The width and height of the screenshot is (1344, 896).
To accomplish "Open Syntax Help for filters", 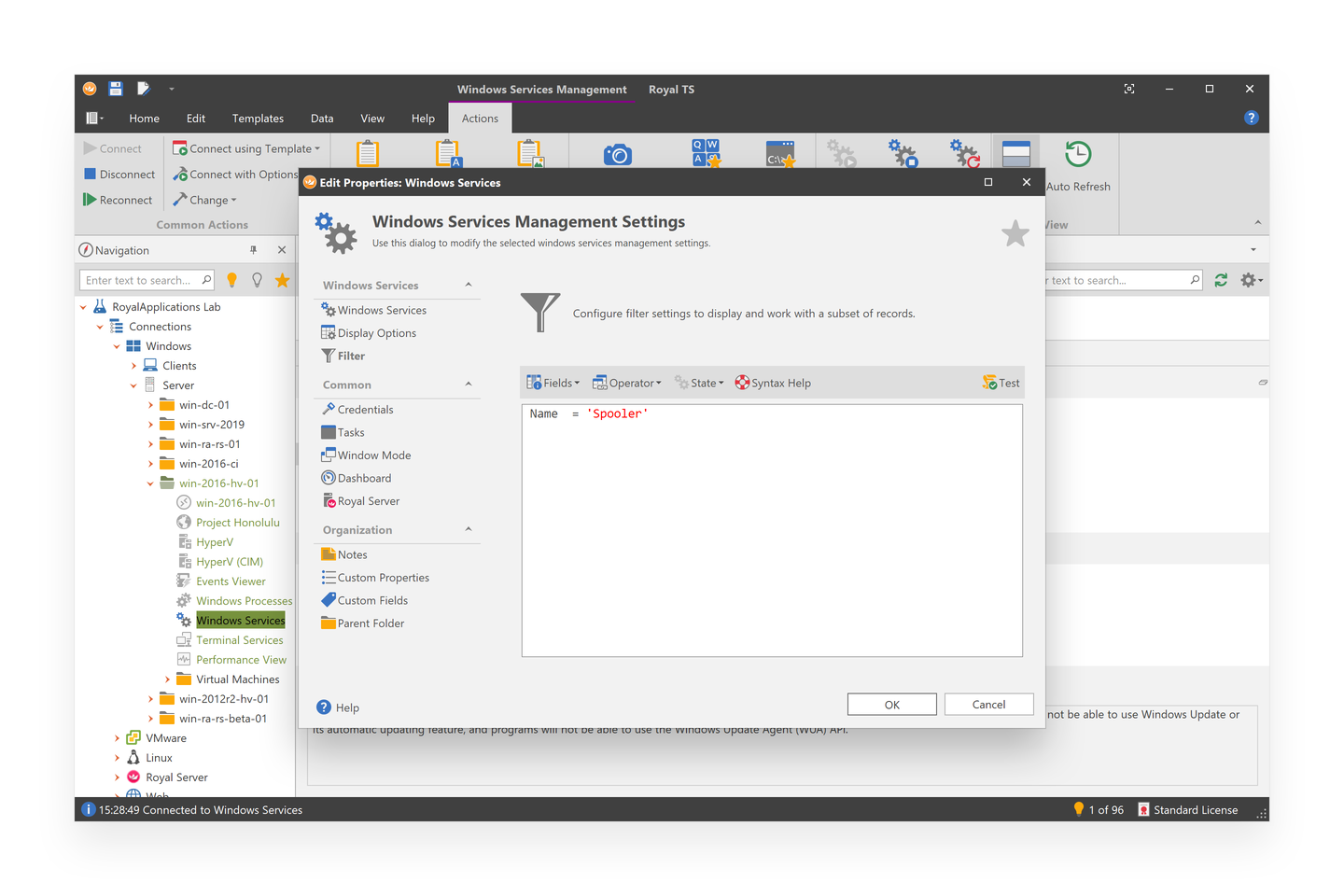I will (x=773, y=383).
